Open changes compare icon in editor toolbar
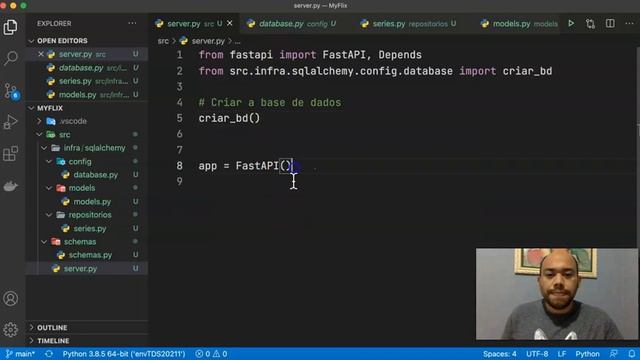640x360 pixels. (x=590, y=24)
